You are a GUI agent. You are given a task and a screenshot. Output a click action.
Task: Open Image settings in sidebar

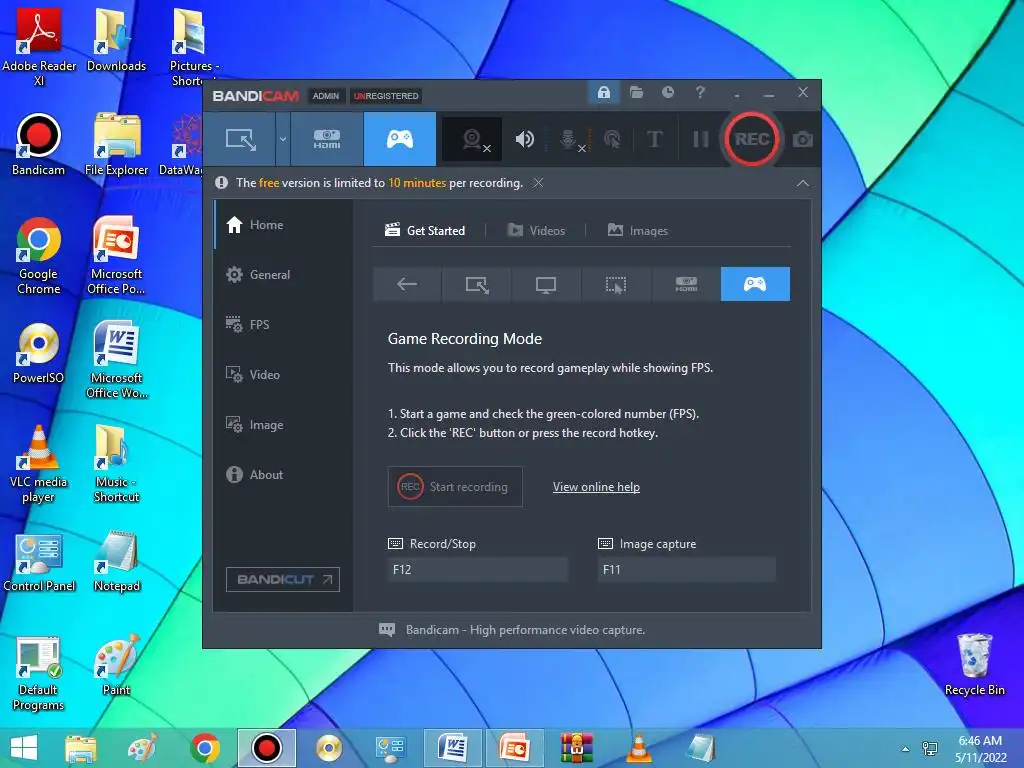pos(282,425)
